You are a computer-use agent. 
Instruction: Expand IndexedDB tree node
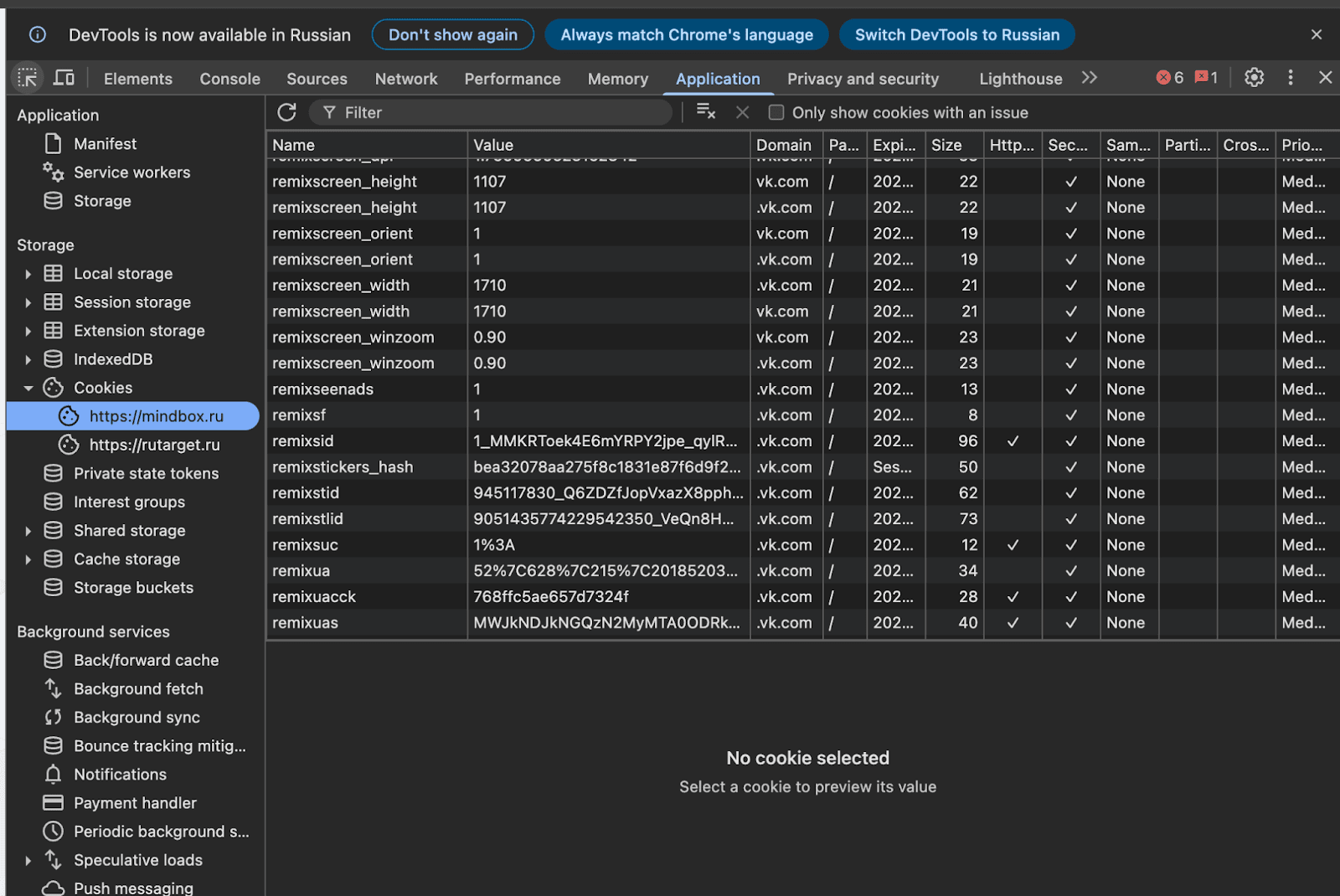click(28, 359)
